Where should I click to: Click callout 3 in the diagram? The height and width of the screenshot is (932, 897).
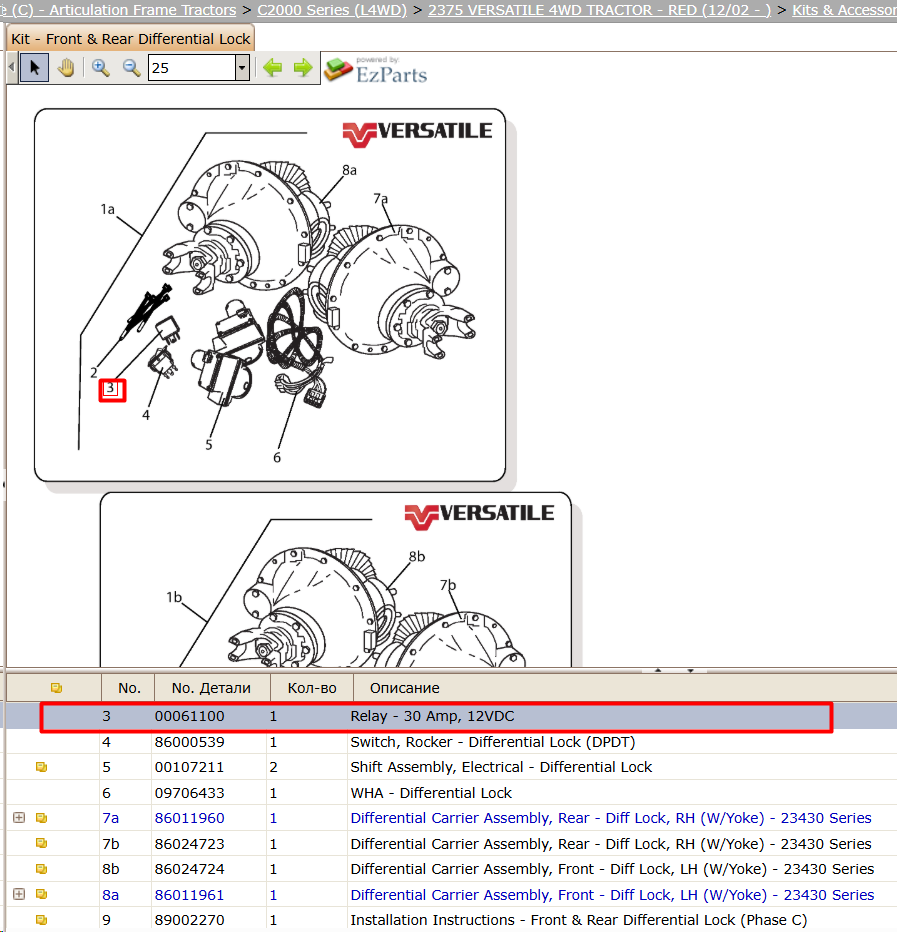tap(111, 389)
